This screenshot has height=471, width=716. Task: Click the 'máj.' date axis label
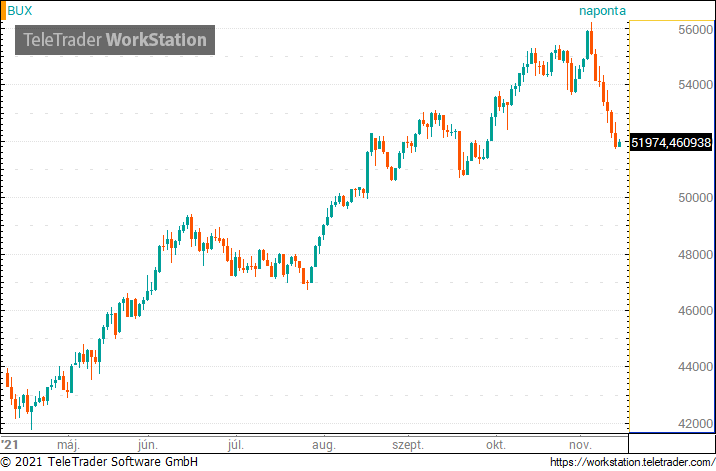[x=68, y=445]
